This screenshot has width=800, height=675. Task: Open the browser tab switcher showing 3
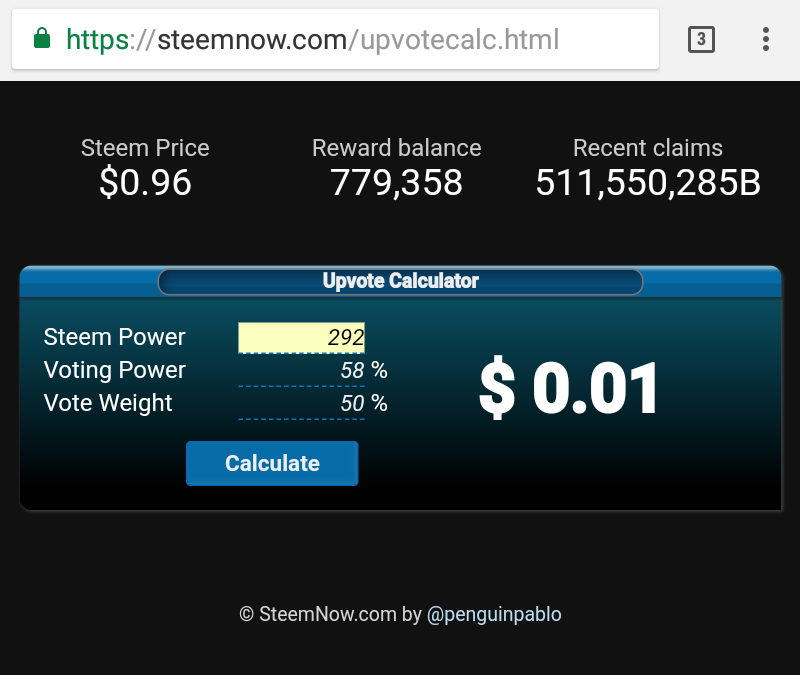(701, 39)
